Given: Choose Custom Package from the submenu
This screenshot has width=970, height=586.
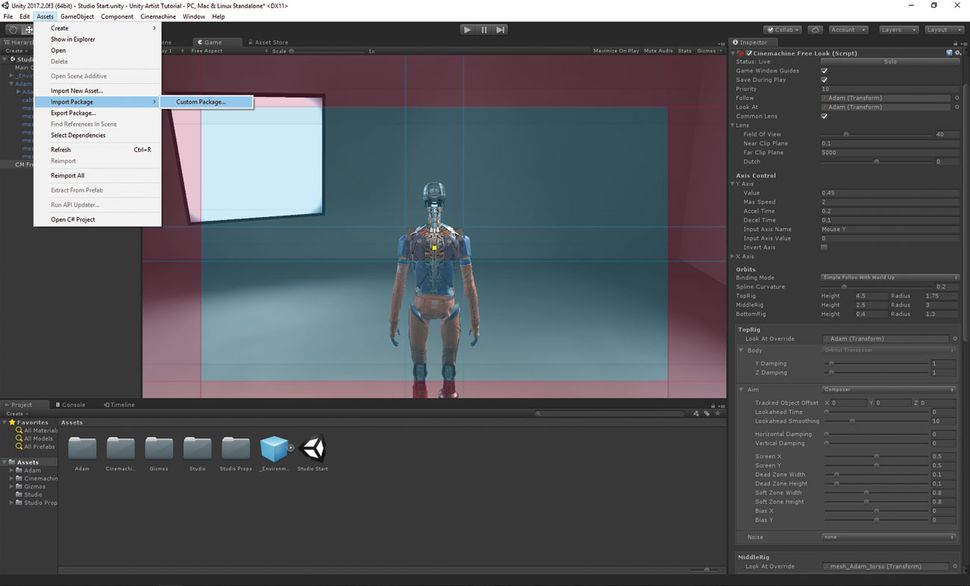Looking at the screenshot, I should pos(201,102).
